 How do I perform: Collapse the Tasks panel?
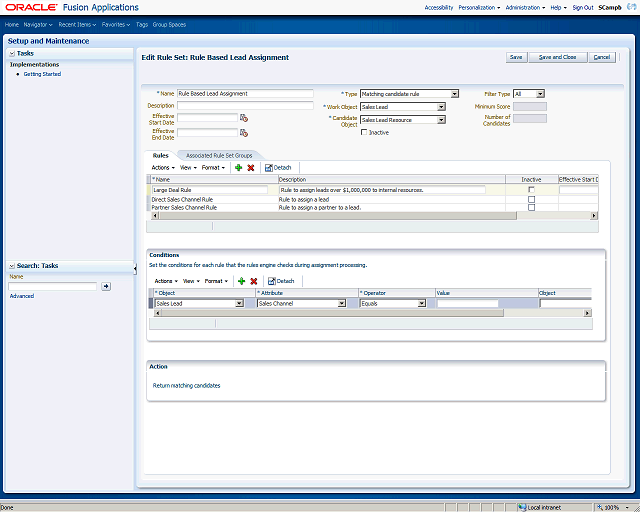coord(12,53)
